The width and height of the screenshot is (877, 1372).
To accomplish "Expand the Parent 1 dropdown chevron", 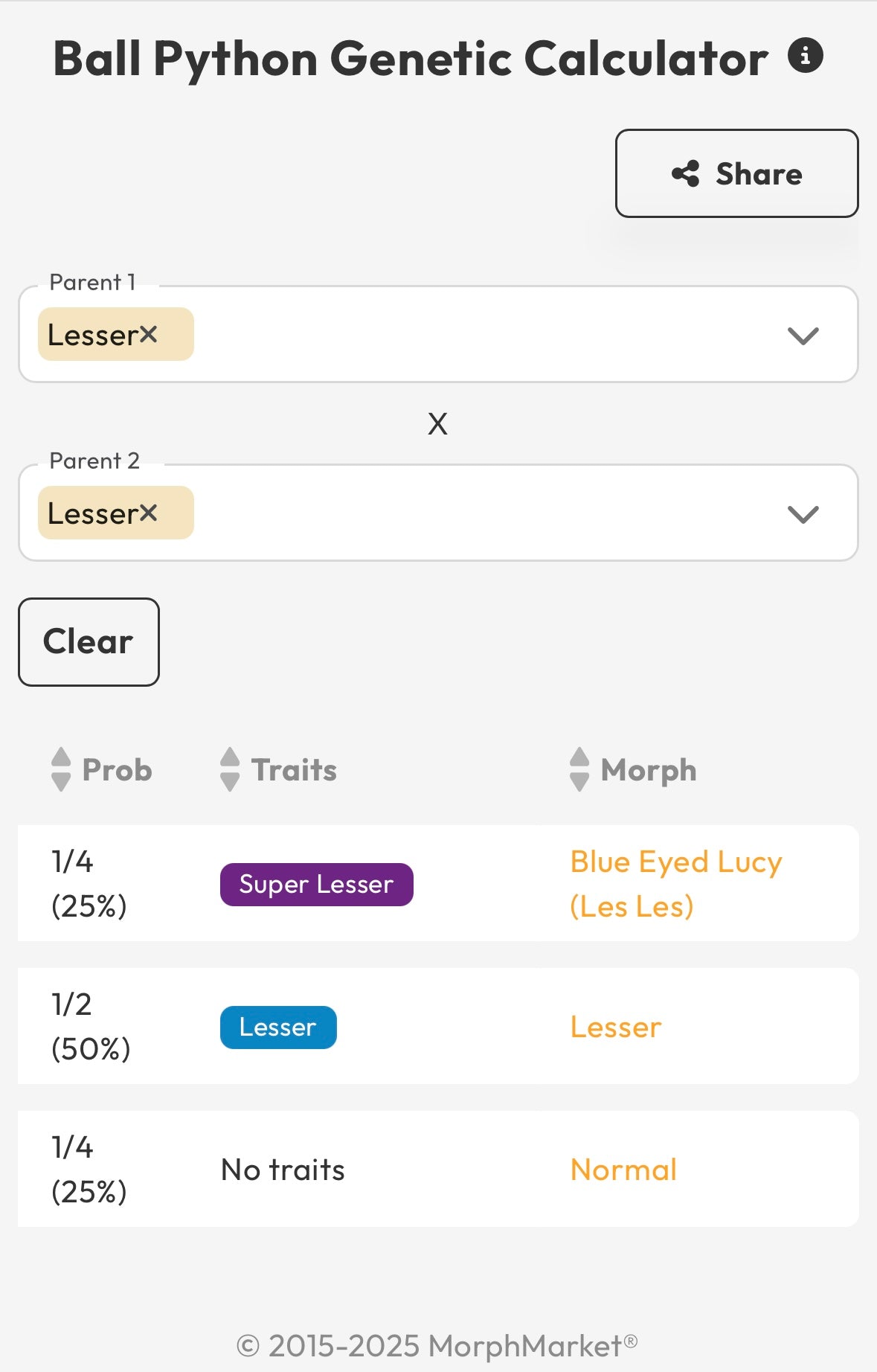I will [803, 336].
